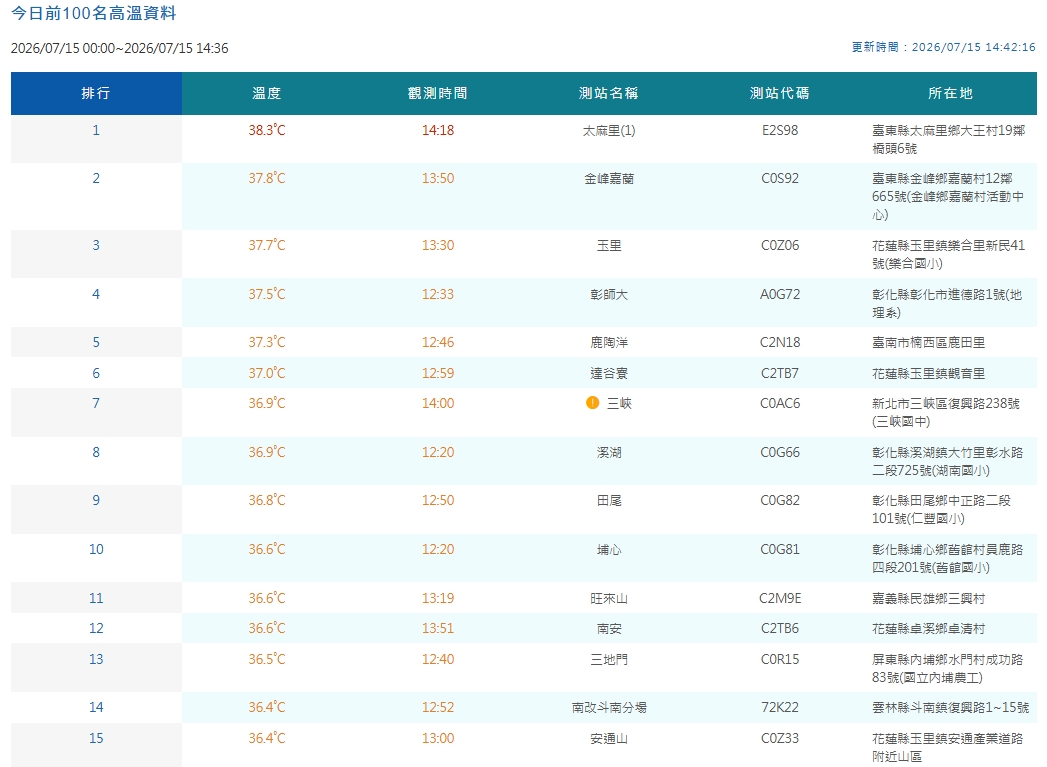Click temperature value 37.5°C
This screenshot has width=1047, height=767.
point(267,294)
